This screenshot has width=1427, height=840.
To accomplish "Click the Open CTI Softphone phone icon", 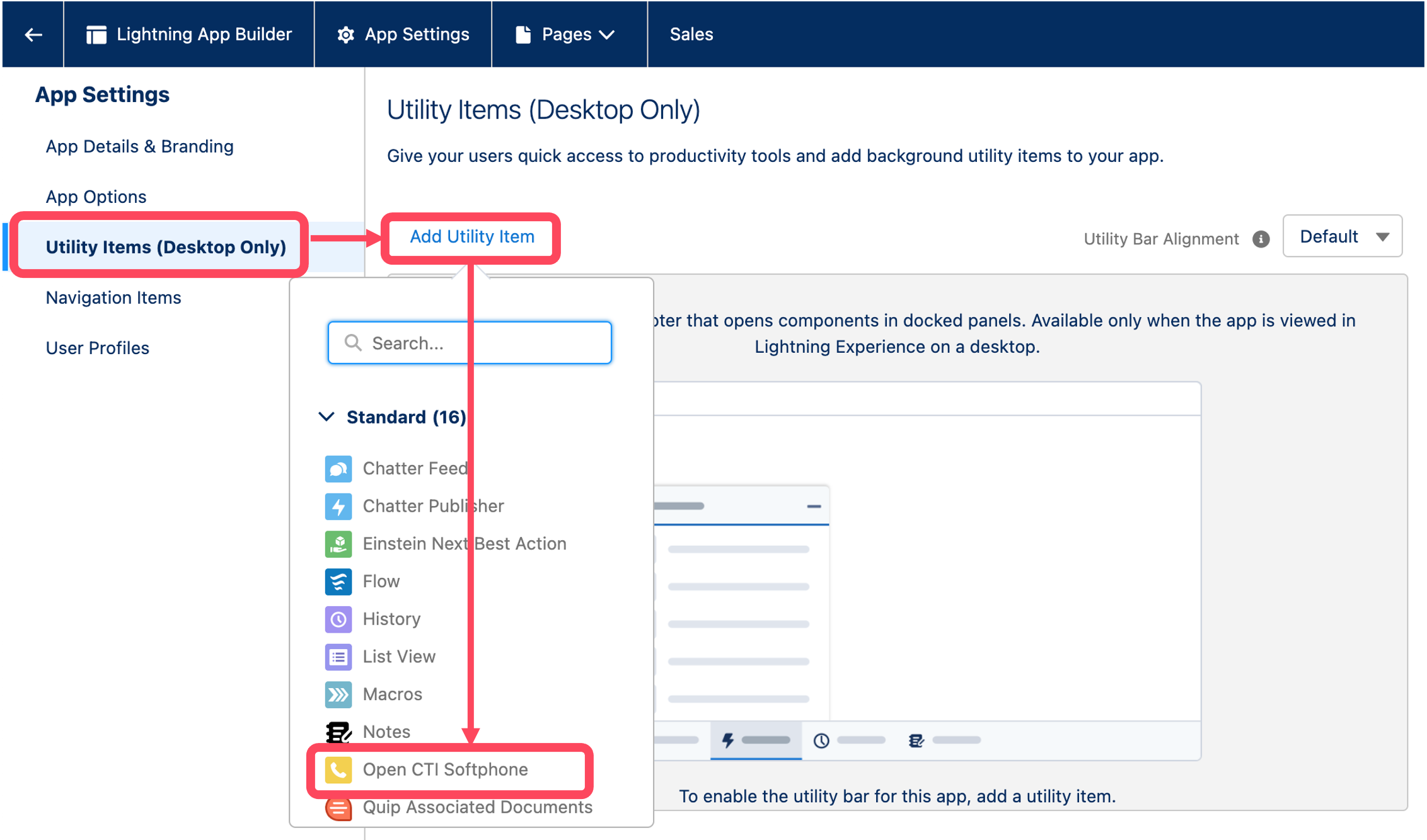I will [x=338, y=769].
